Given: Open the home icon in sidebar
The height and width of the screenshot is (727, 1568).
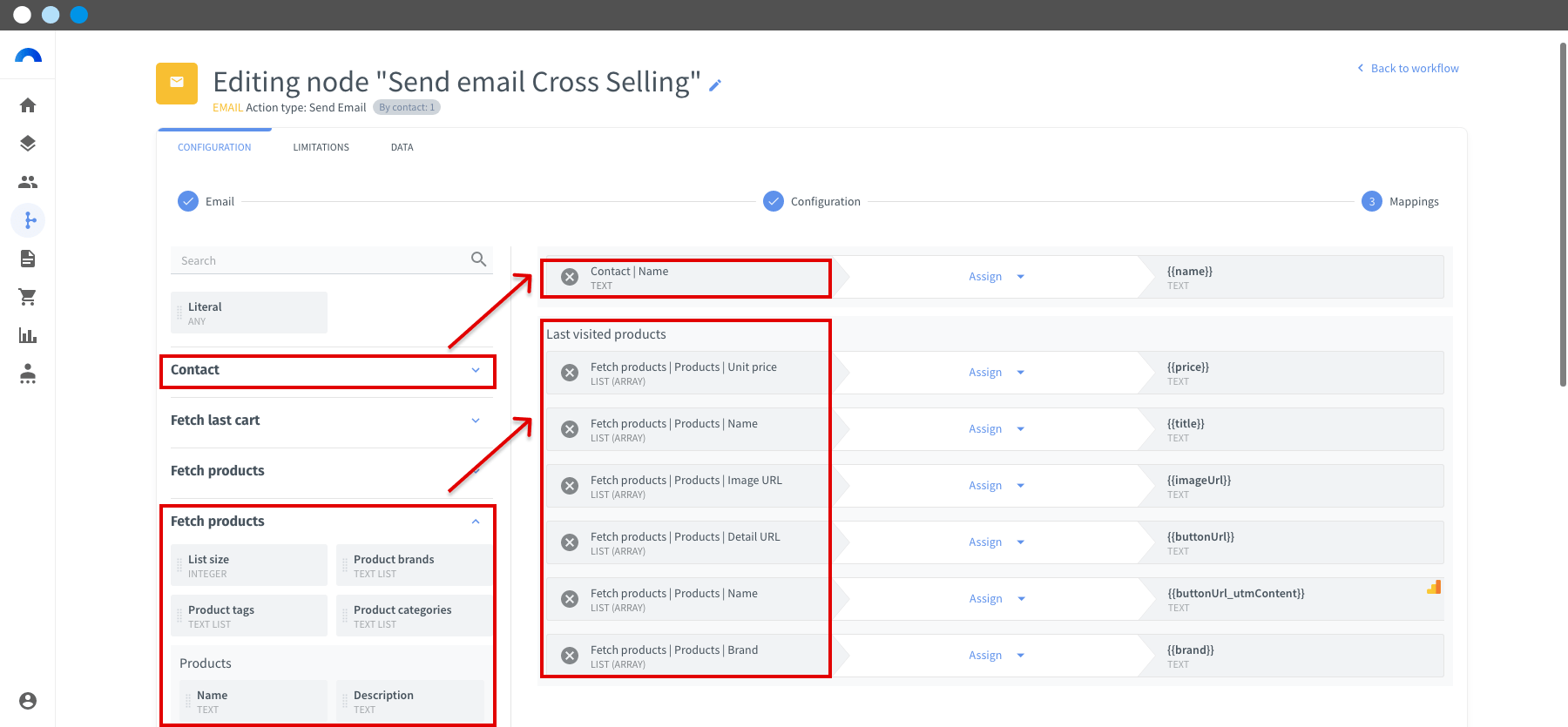Looking at the screenshot, I should pyautogui.click(x=28, y=105).
